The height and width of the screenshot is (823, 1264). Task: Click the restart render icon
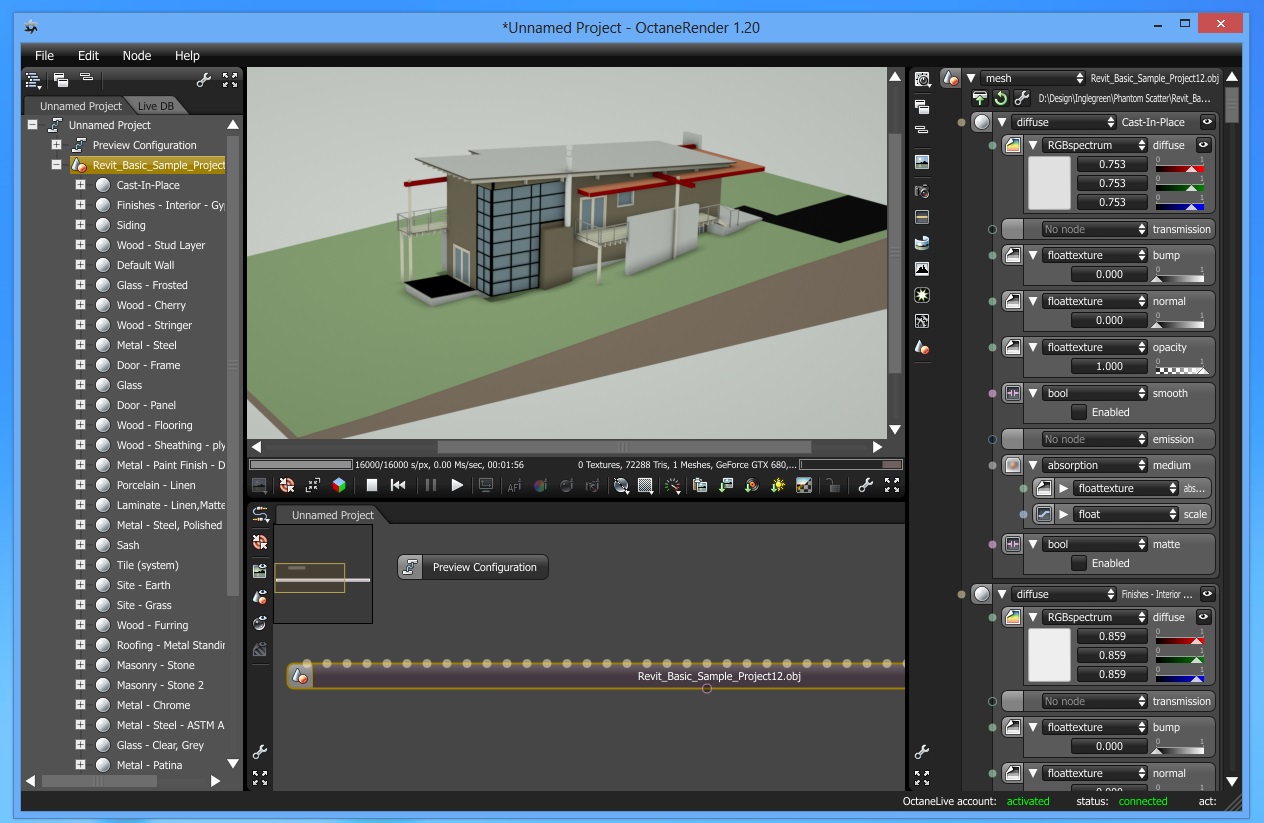pyautogui.click(x=398, y=485)
